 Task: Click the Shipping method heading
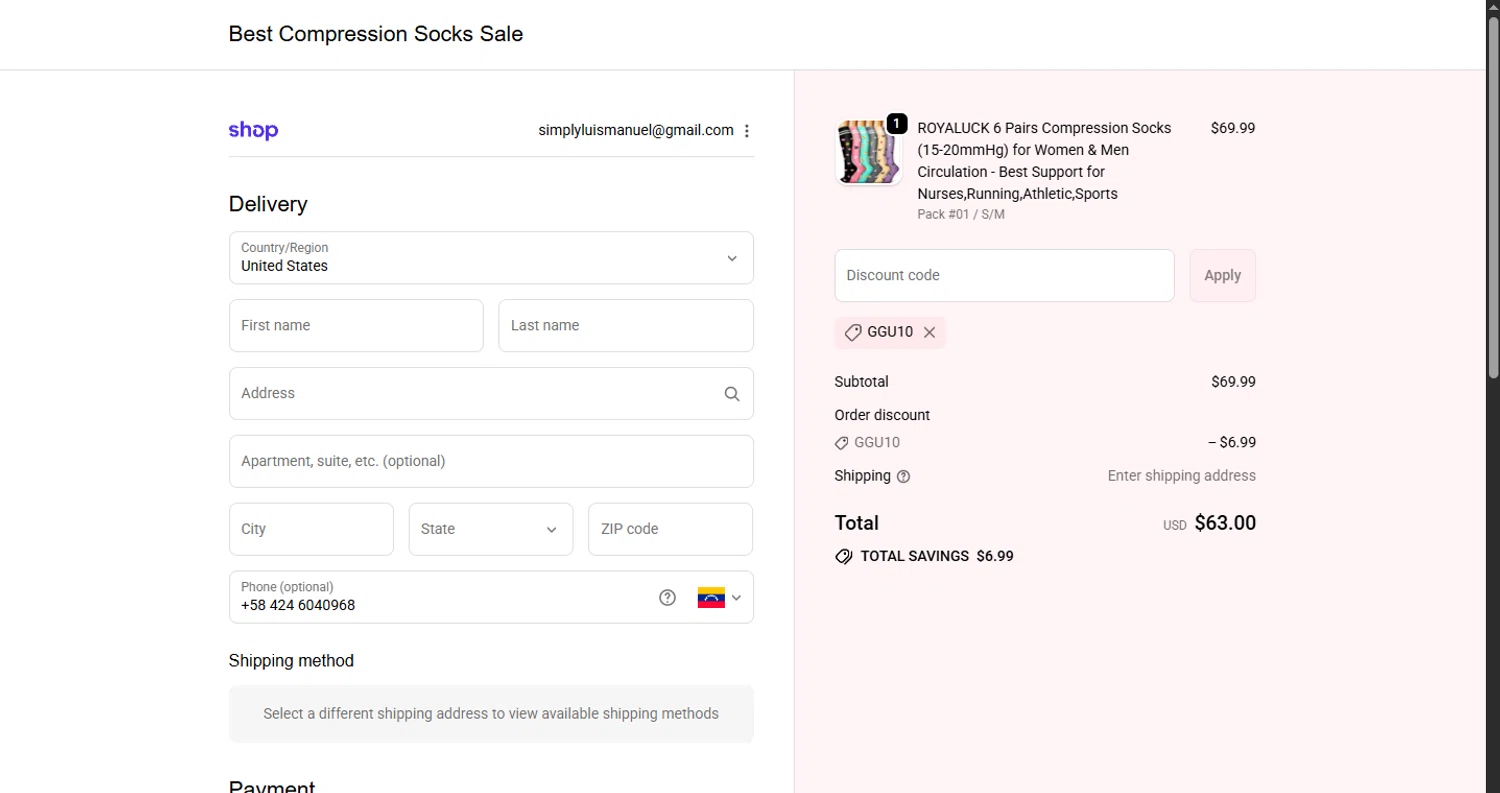tap(291, 661)
